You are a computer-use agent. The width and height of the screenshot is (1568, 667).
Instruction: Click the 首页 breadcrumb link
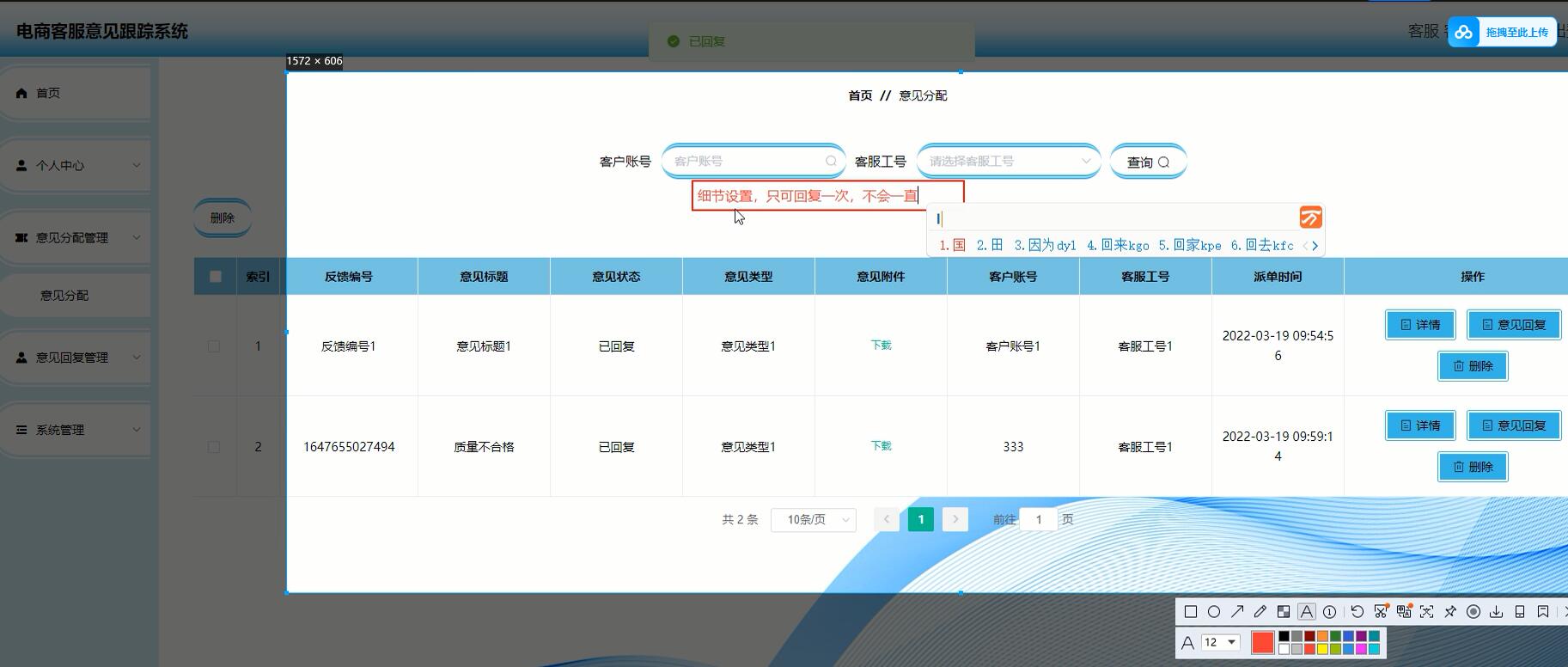click(x=860, y=95)
